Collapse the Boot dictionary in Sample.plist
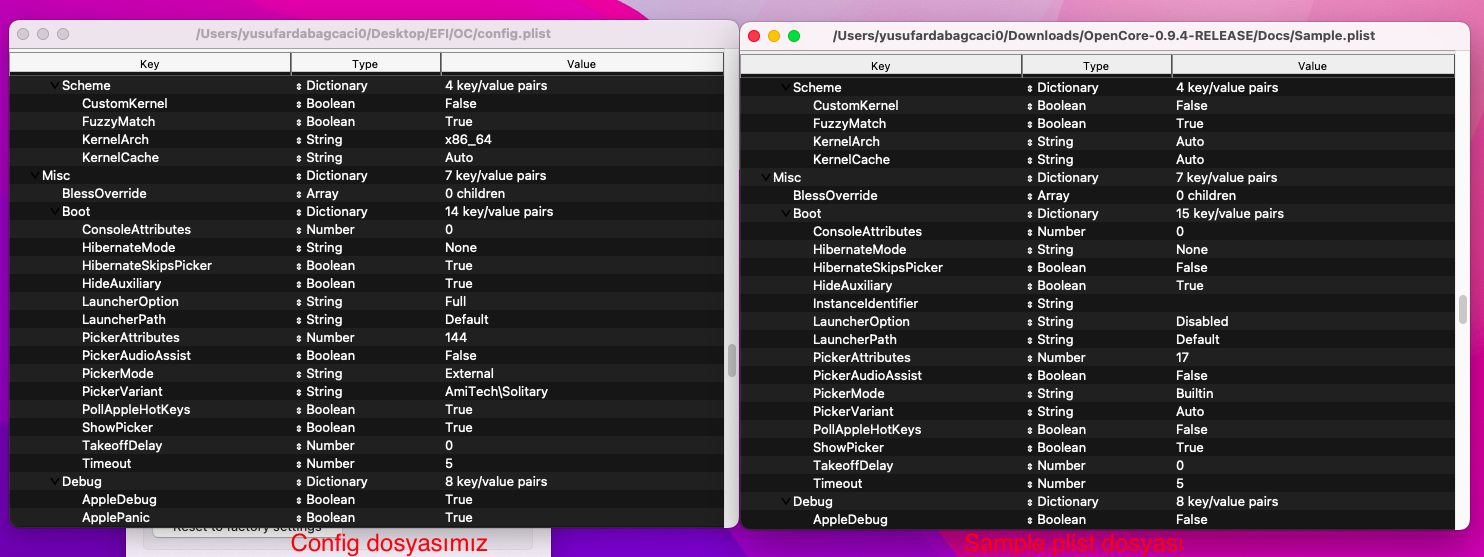1484x557 pixels. pos(785,214)
